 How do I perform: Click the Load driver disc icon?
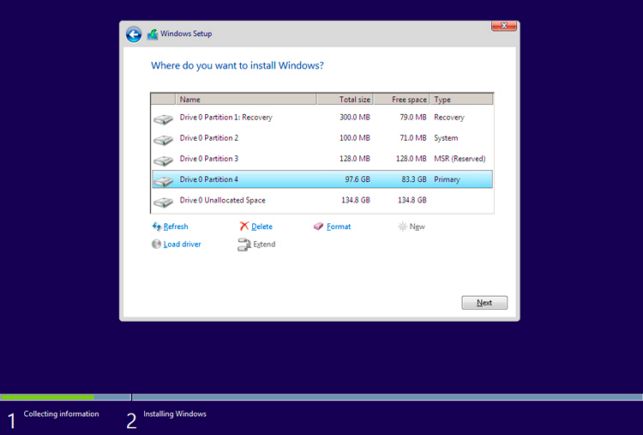point(156,244)
